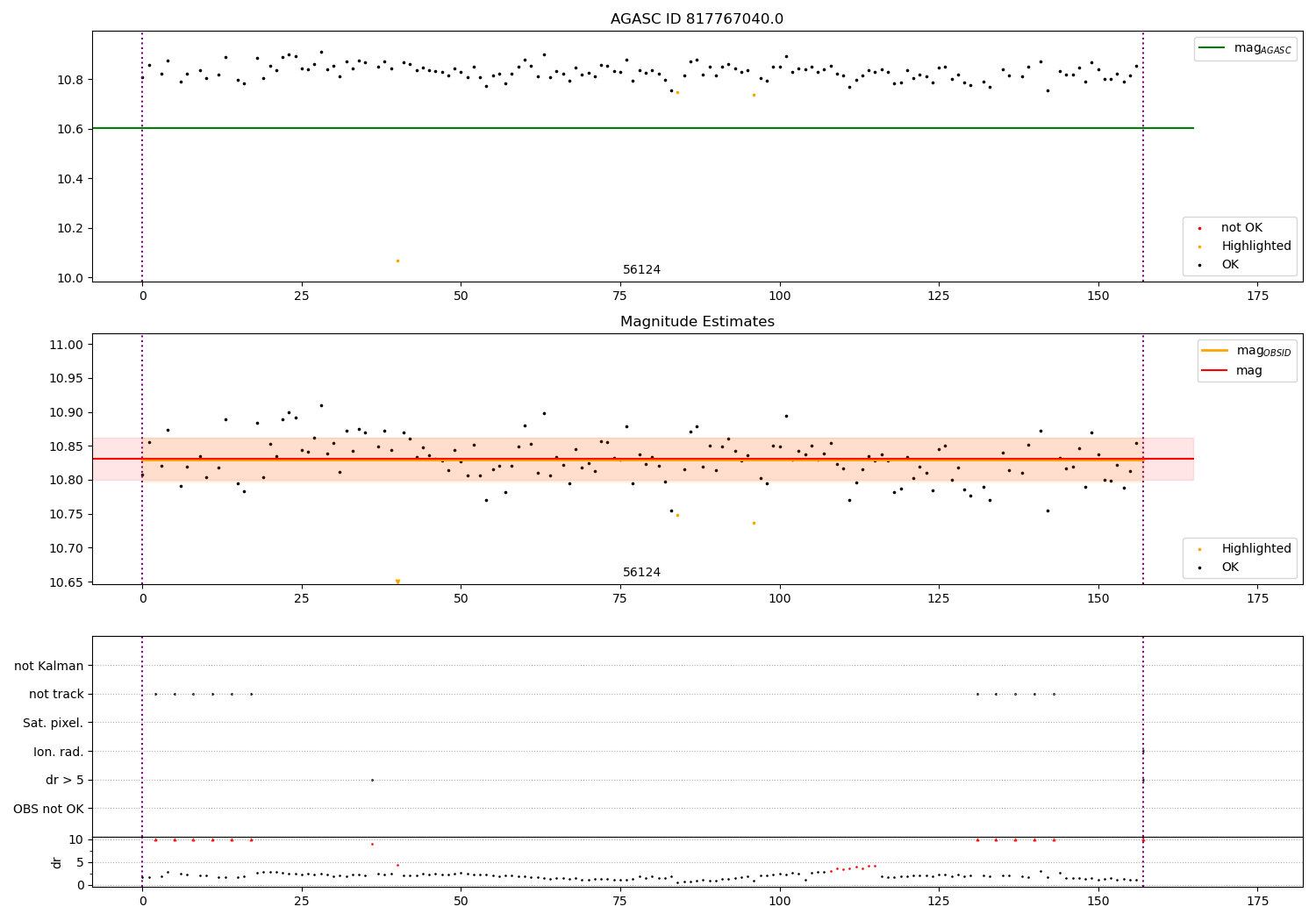
Task: Select the green mag AGASC legend line sample
Action: (1212, 48)
